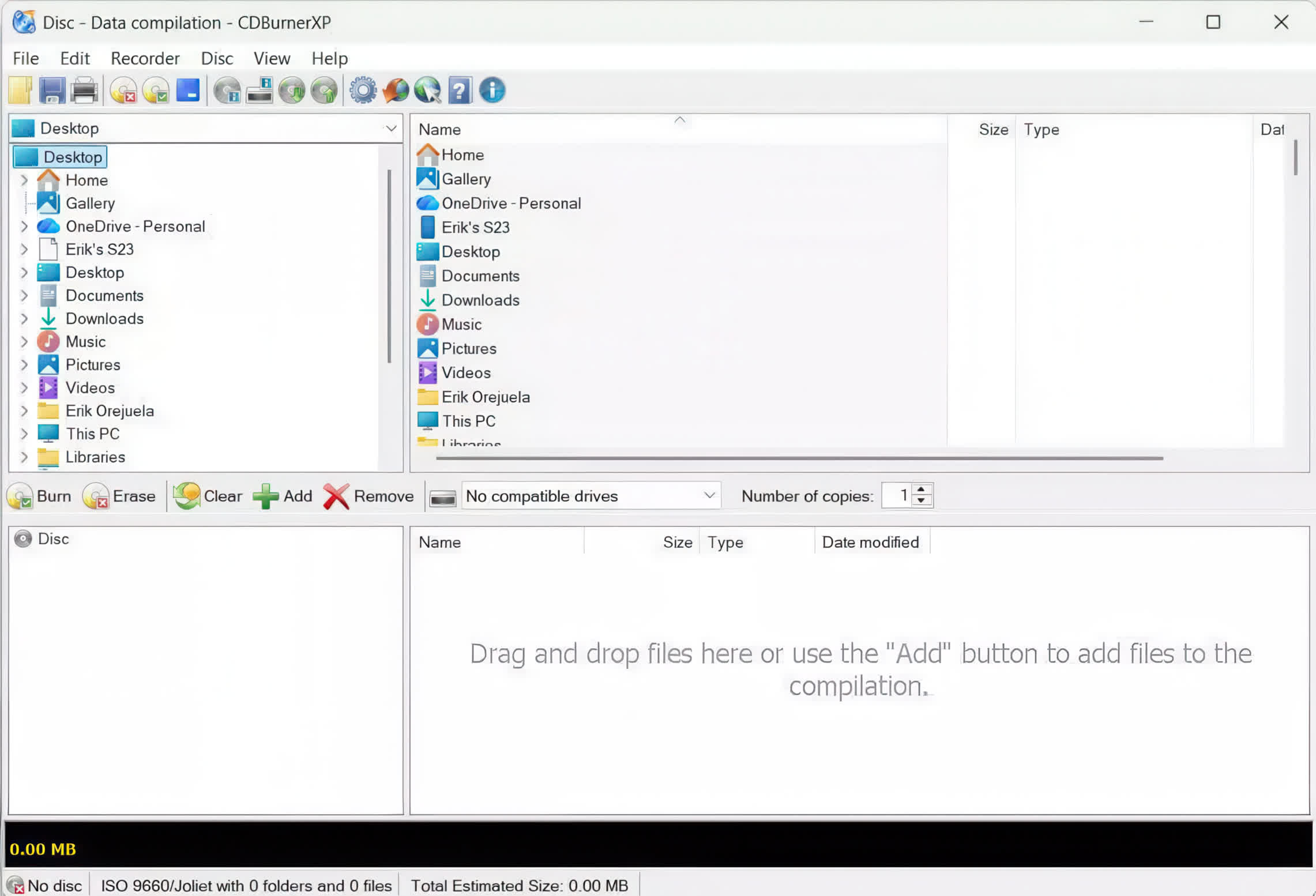Click the floppy disk Save compilation icon

pyautogui.click(x=52, y=91)
